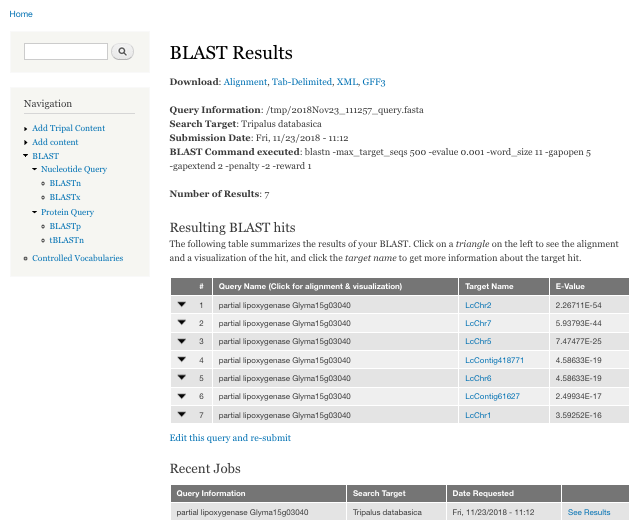Download Tab-Delimited results
Image resolution: width=644 pixels, height=531 pixels.
pos(302,82)
